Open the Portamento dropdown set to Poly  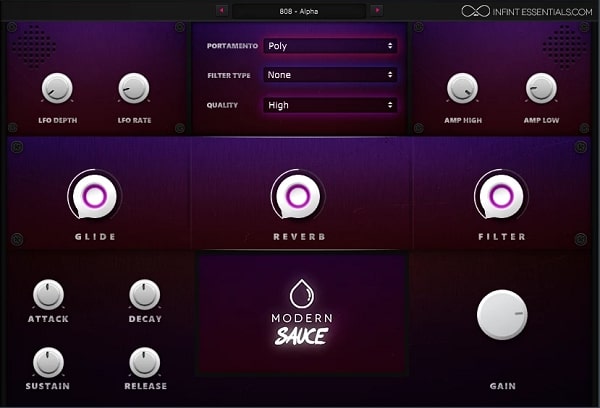coord(330,46)
